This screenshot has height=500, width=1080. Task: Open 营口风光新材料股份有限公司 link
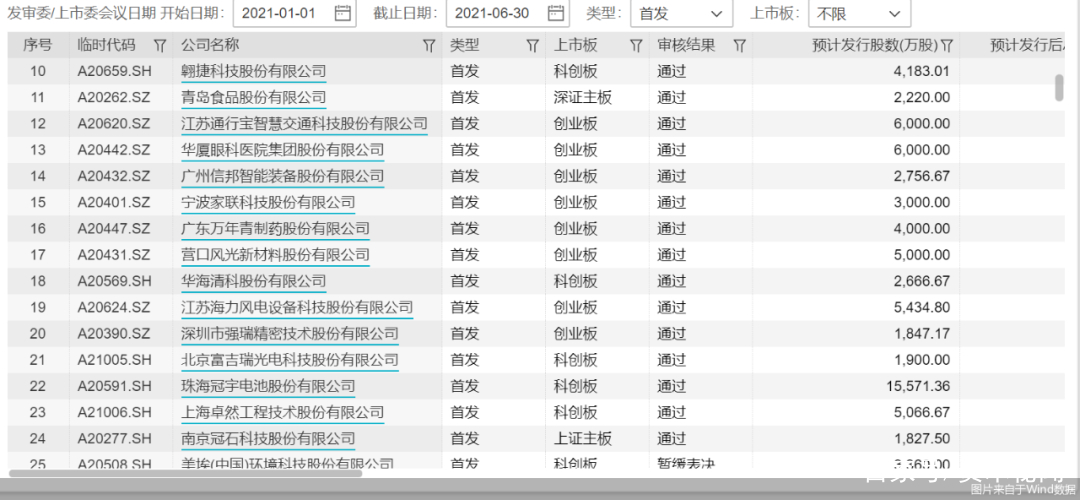click(x=275, y=255)
